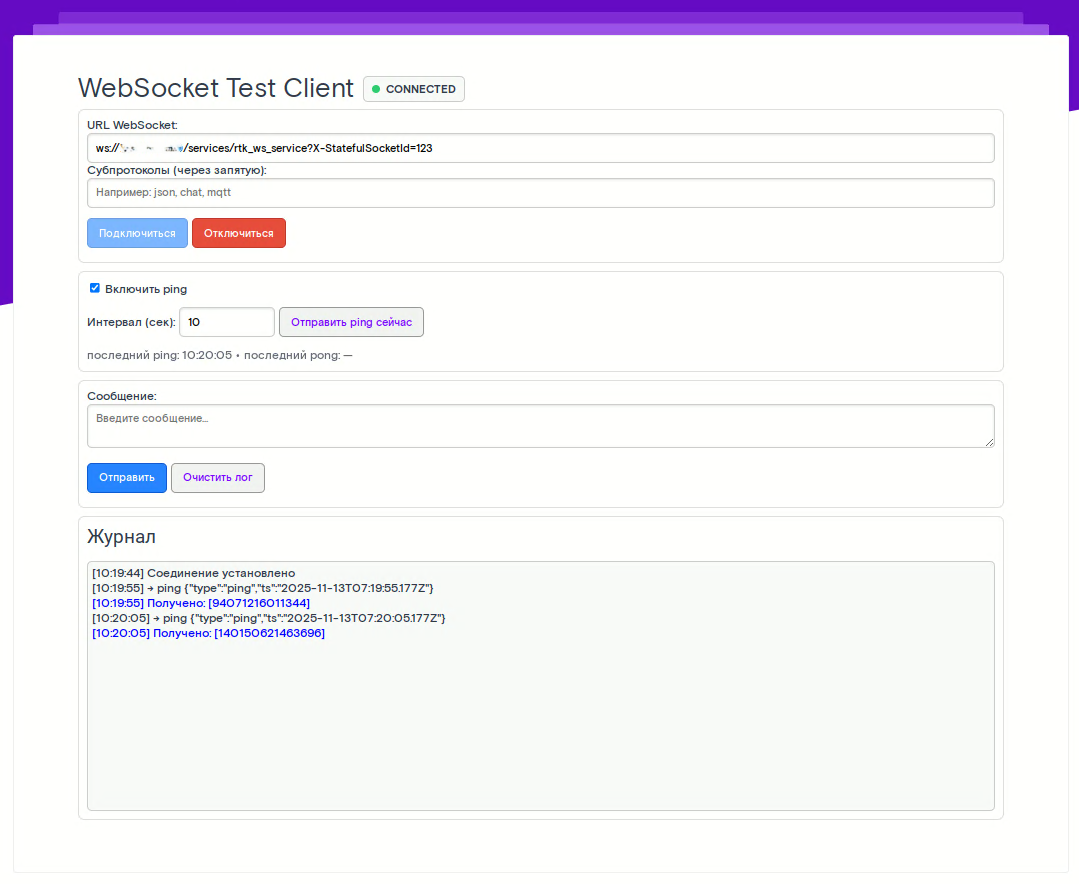
Task: Send a ping with Отправить ping сейчас
Action: coord(351,322)
